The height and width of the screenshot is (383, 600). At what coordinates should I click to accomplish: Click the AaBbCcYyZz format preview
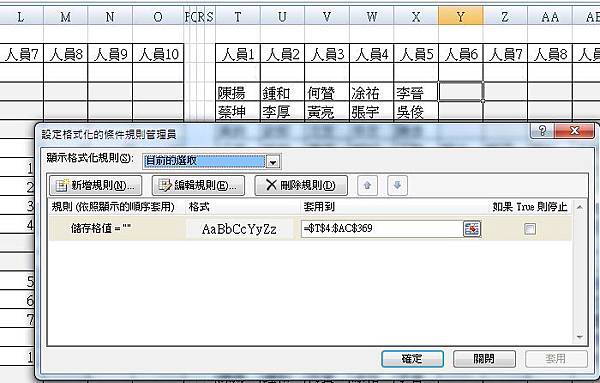point(239,229)
